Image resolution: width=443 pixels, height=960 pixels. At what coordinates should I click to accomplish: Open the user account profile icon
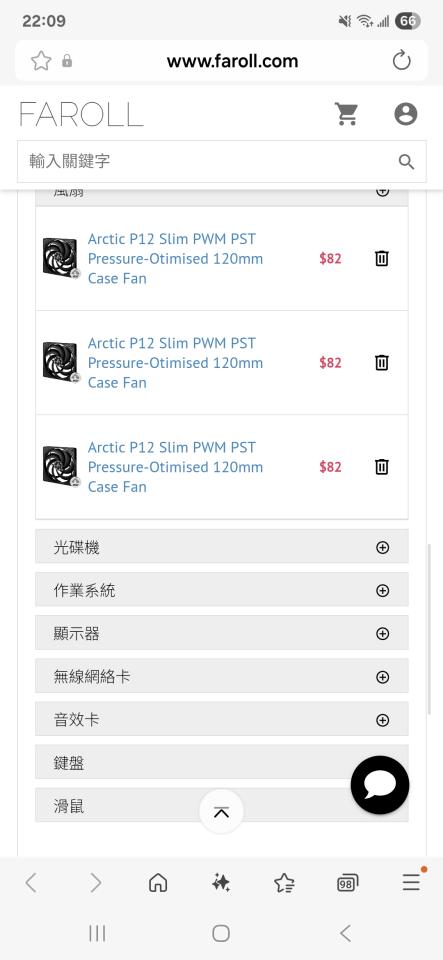click(x=405, y=114)
